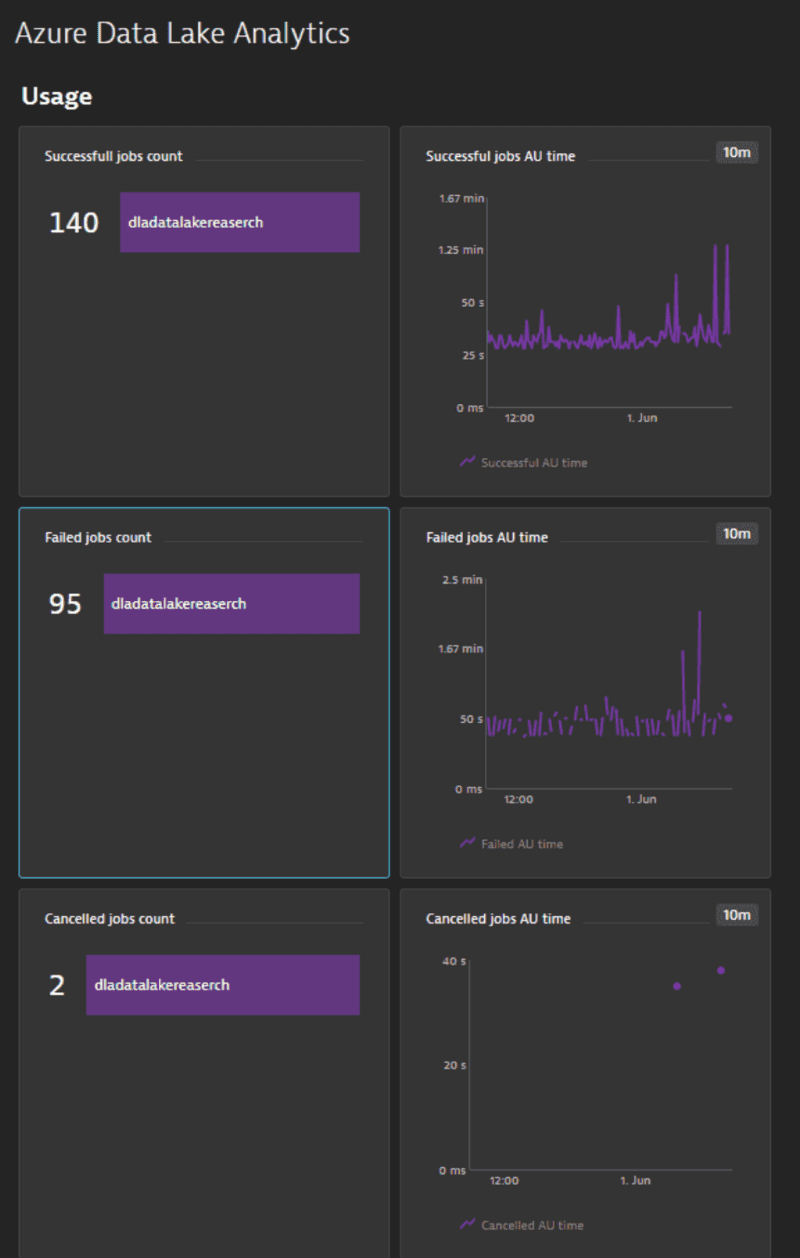Screen dimensions: 800x1258
Task: Open the 10m time range selector on Successful jobs chart
Action: click(x=737, y=153)
